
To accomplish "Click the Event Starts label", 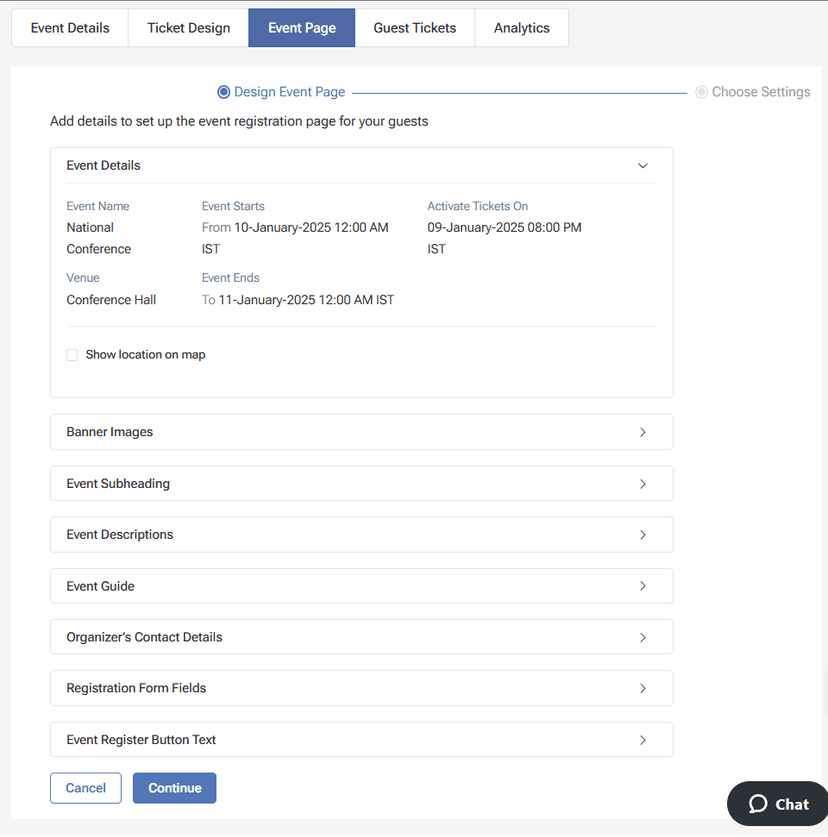I will pyautogui.click(x=233, y=207).
